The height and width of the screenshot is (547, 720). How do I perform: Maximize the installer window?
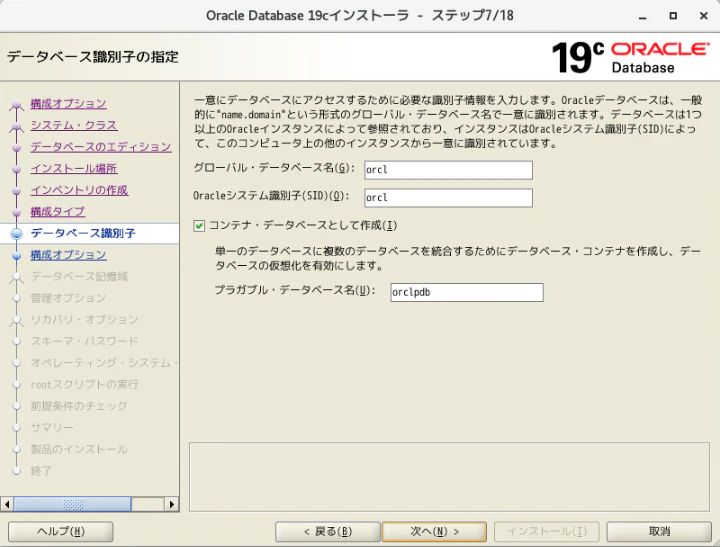tap(673, 16)
